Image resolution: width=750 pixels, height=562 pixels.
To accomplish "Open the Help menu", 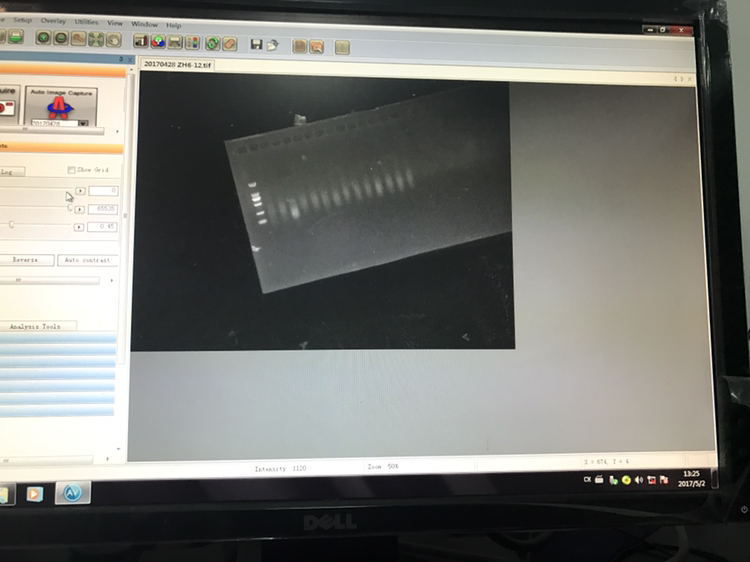I will [174, 25].
